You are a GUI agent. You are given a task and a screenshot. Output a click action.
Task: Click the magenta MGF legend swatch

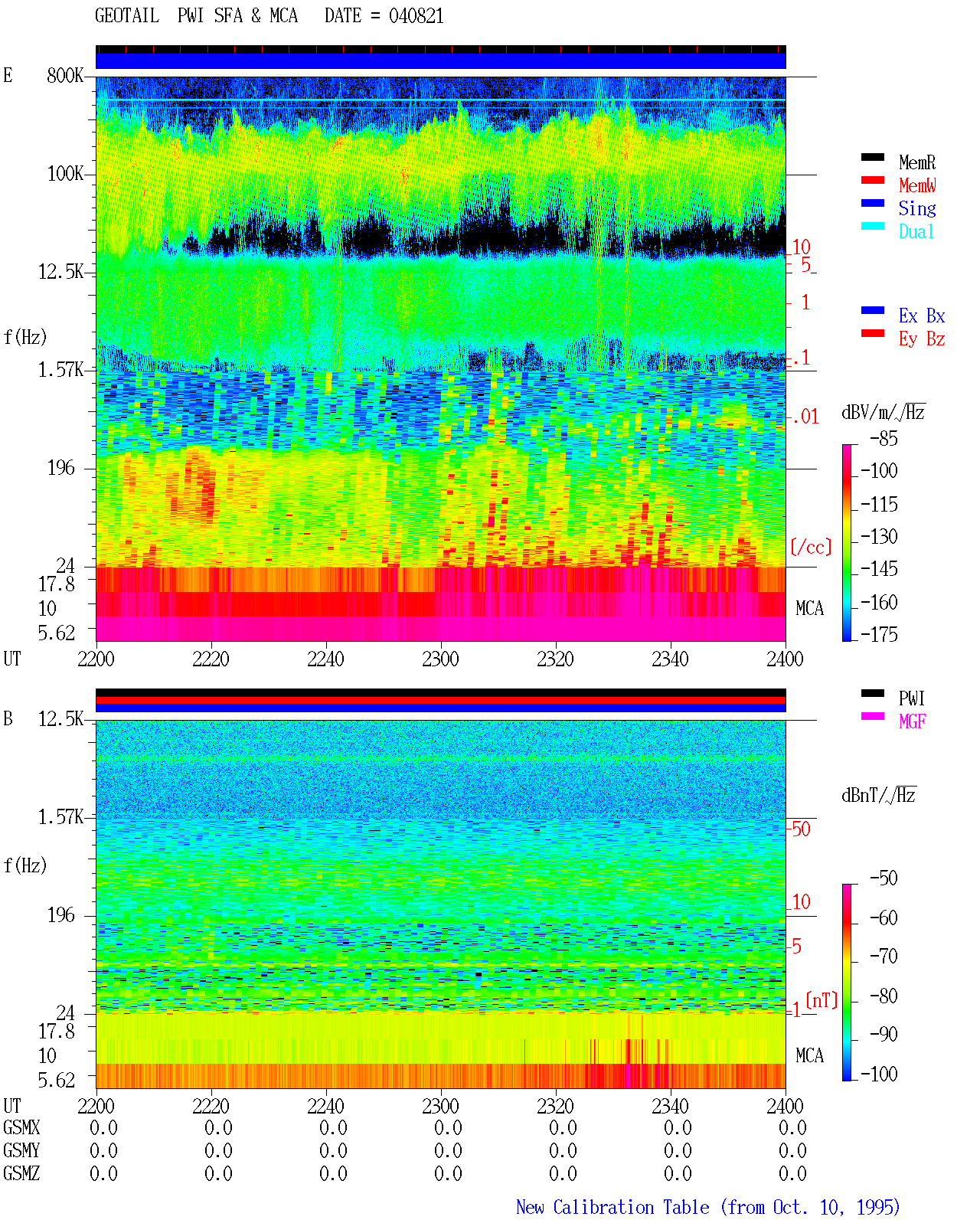tap(872, 716)
